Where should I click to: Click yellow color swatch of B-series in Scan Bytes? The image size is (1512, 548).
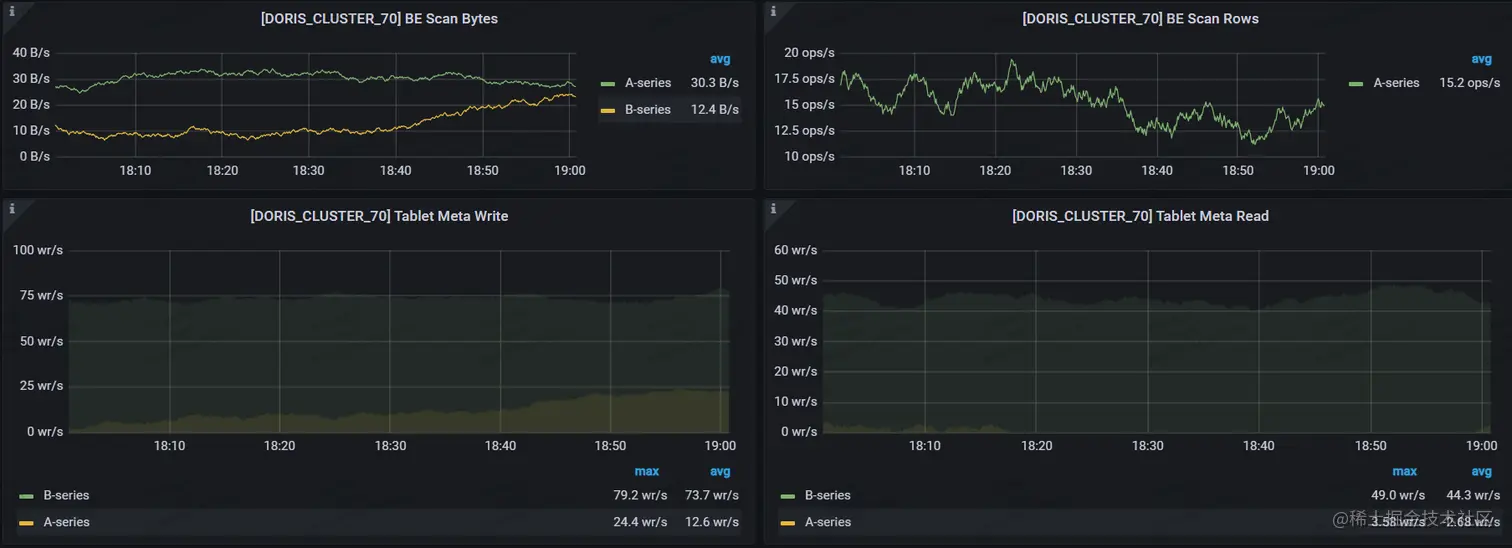click(607, 110)
